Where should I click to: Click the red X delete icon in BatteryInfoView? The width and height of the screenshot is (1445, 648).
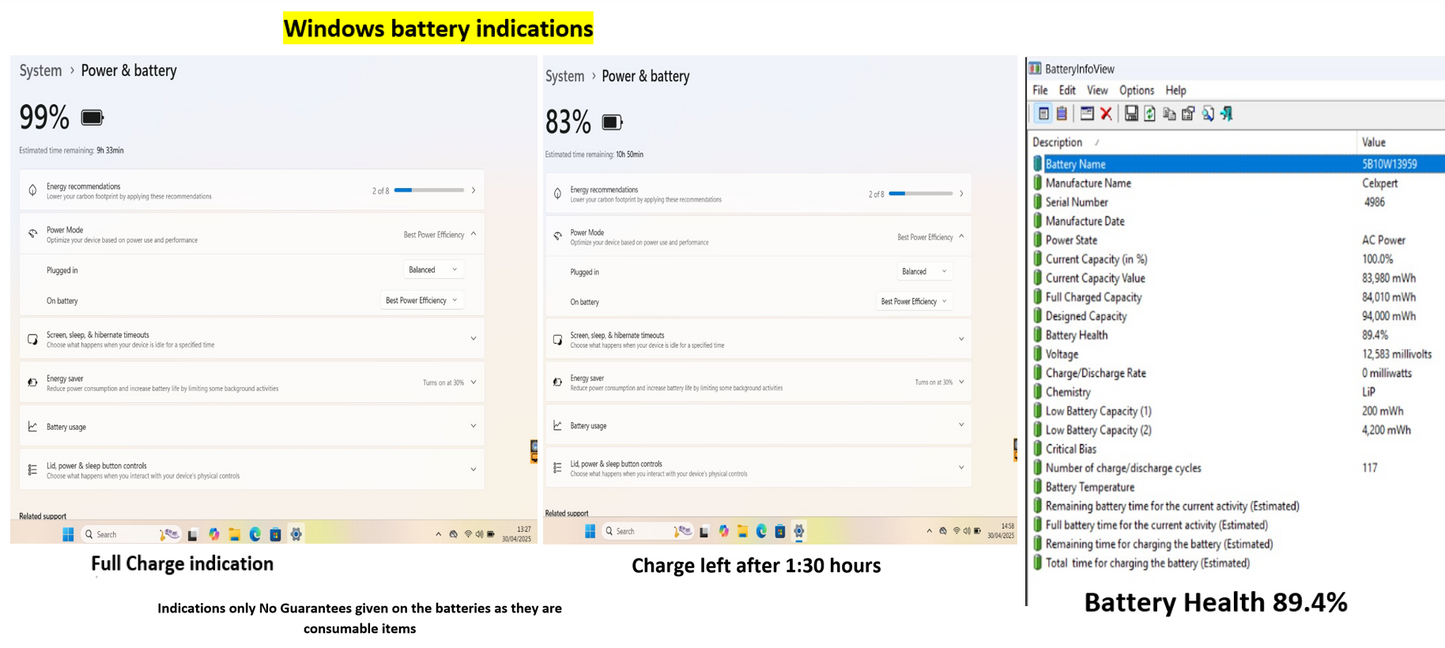pos(1106,114)
